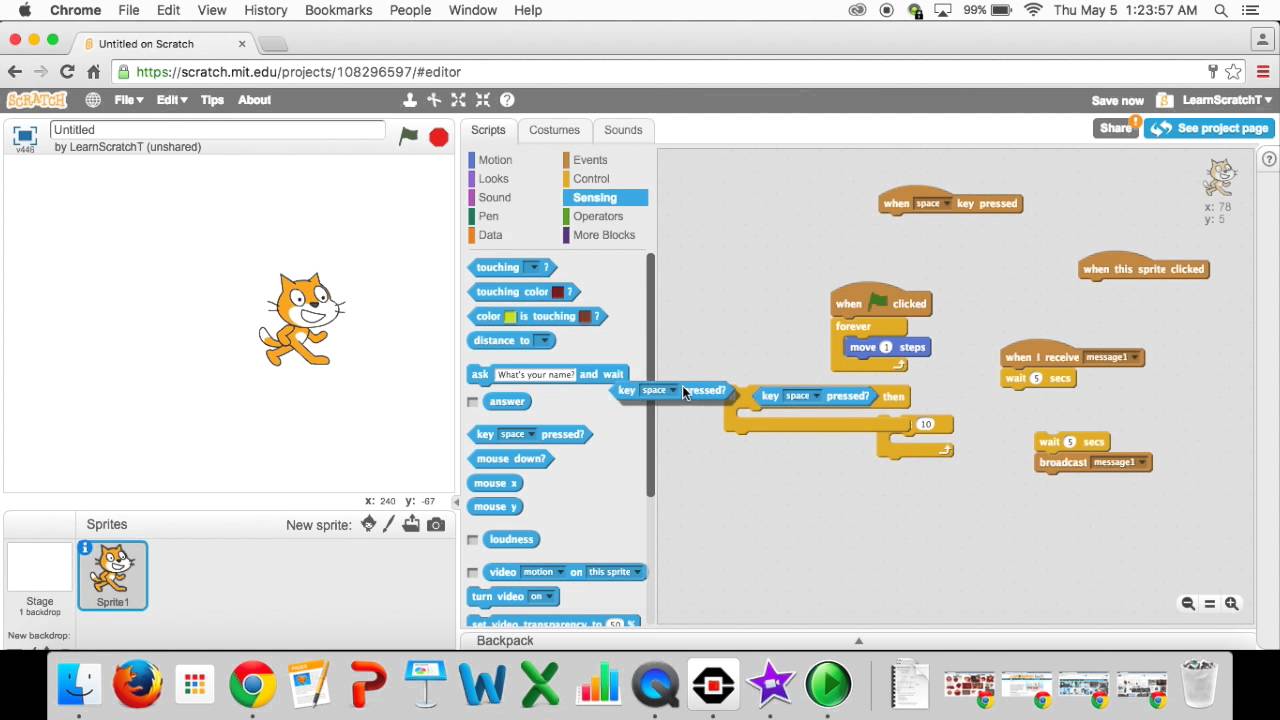Zoom out the scripts area

tap(1188, 604)
